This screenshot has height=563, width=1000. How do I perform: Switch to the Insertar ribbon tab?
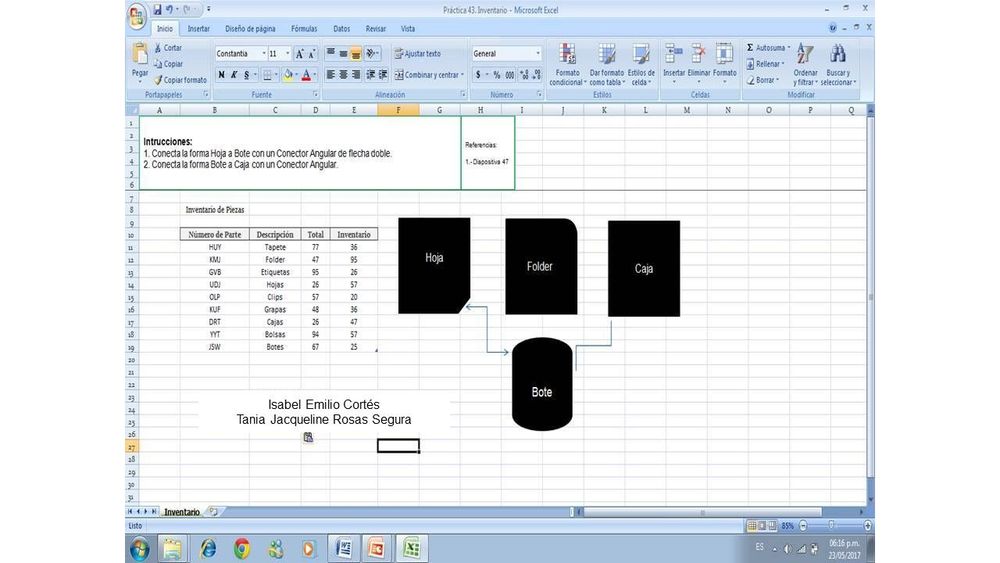[x=199, y=29]
